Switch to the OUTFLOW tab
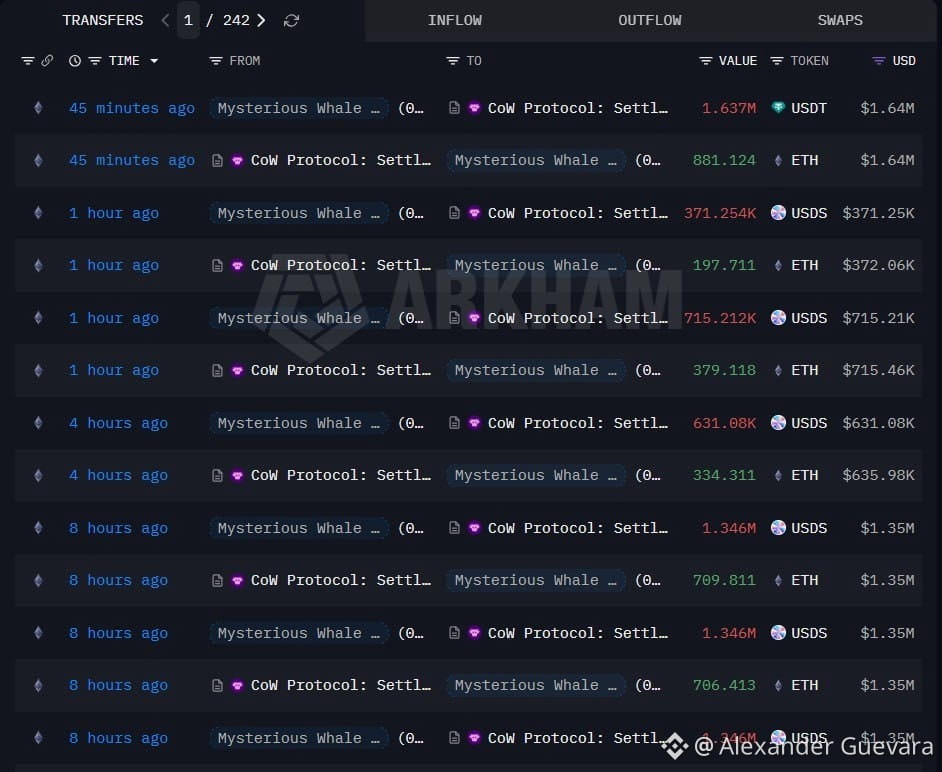 point(650,20)
